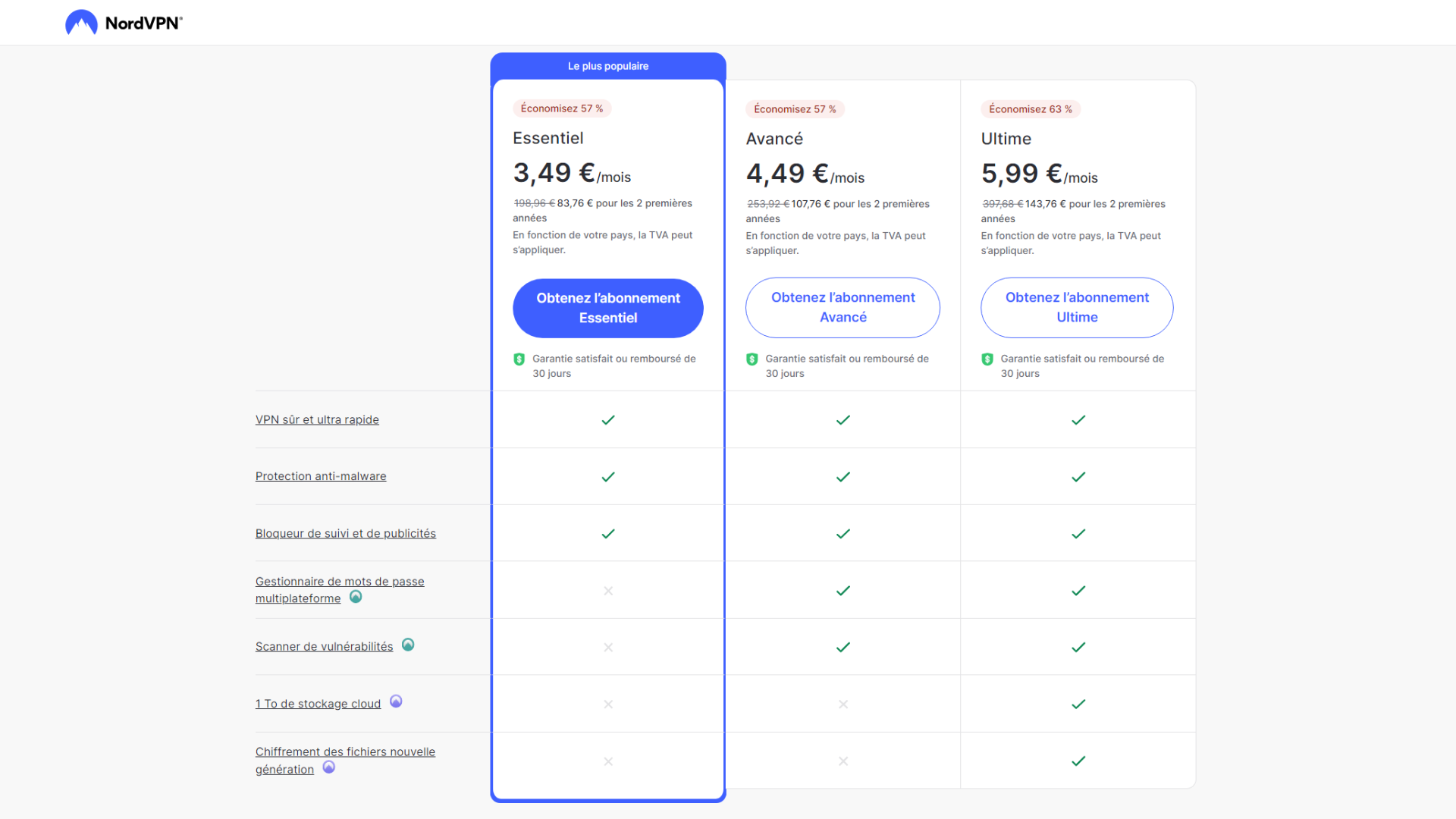Click NordPass icon beside Gestionnaire de mots de passe
Image resolution: width=1456 pixels, height=819 pixels.
[x=356, y=597]
